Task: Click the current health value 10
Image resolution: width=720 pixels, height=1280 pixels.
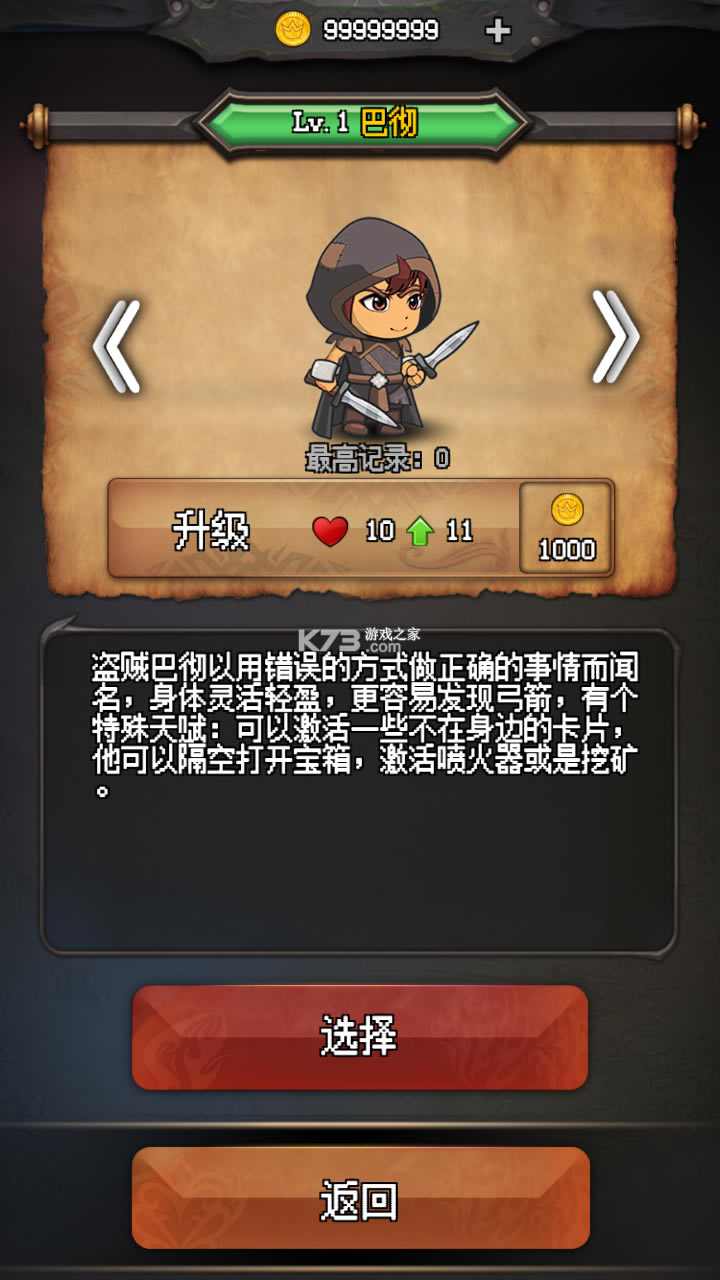Action: pyautogui.click(x=379, y=531)
